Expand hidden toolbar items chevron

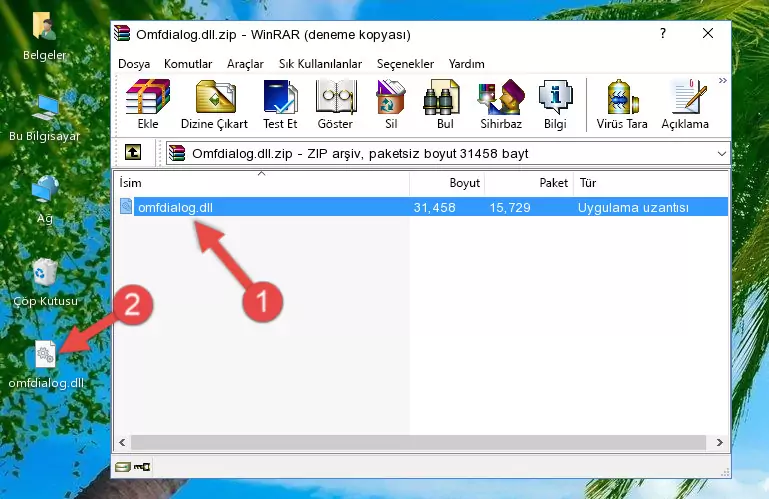pyautogui.click(x=722, y=80)
